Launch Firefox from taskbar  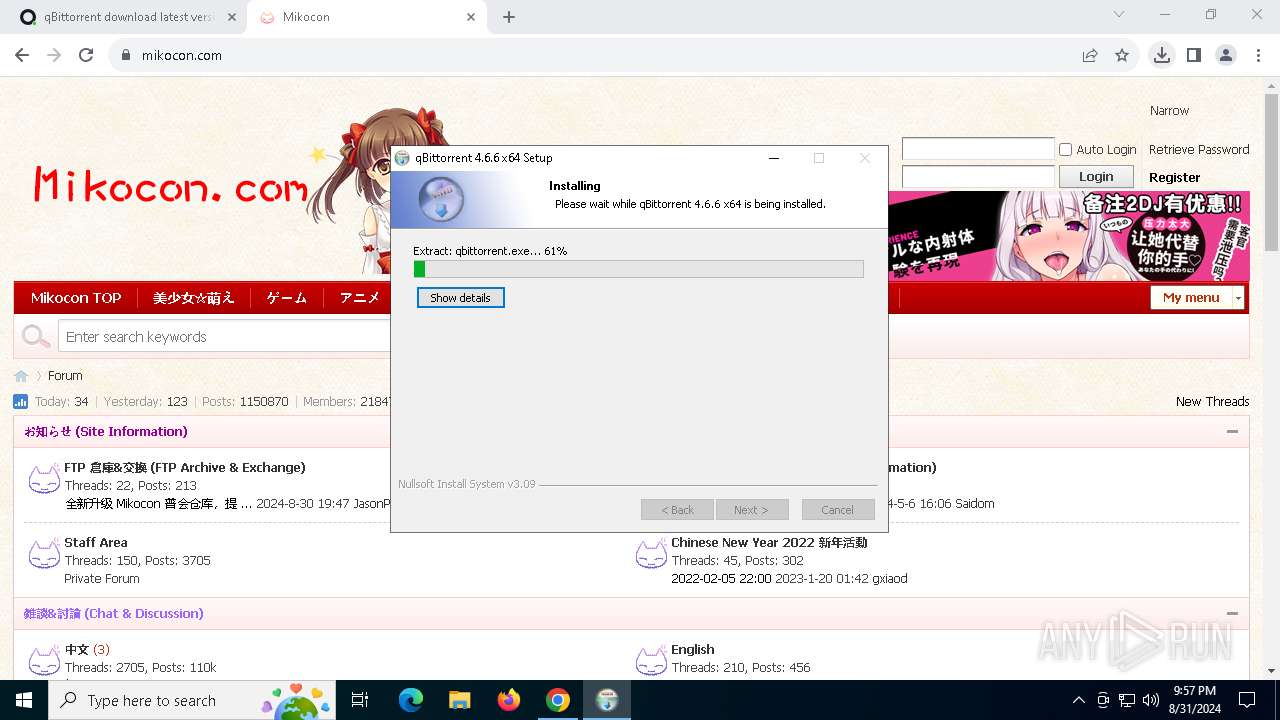pos(509,700)
